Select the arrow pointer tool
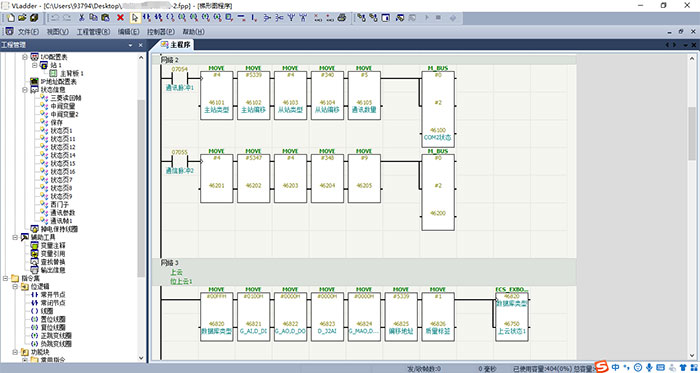The height and width of the screenshot is (373, 700). tap(135, 18)
